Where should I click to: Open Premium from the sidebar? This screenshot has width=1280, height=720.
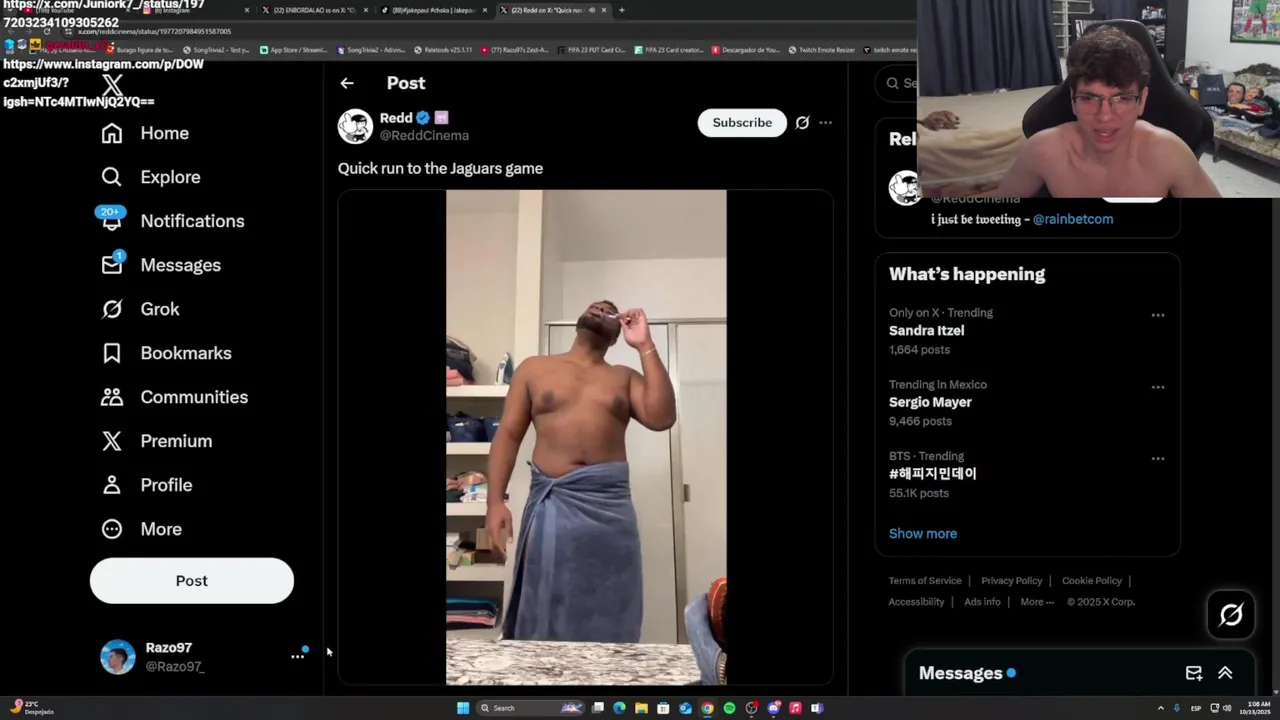(156, 441)
